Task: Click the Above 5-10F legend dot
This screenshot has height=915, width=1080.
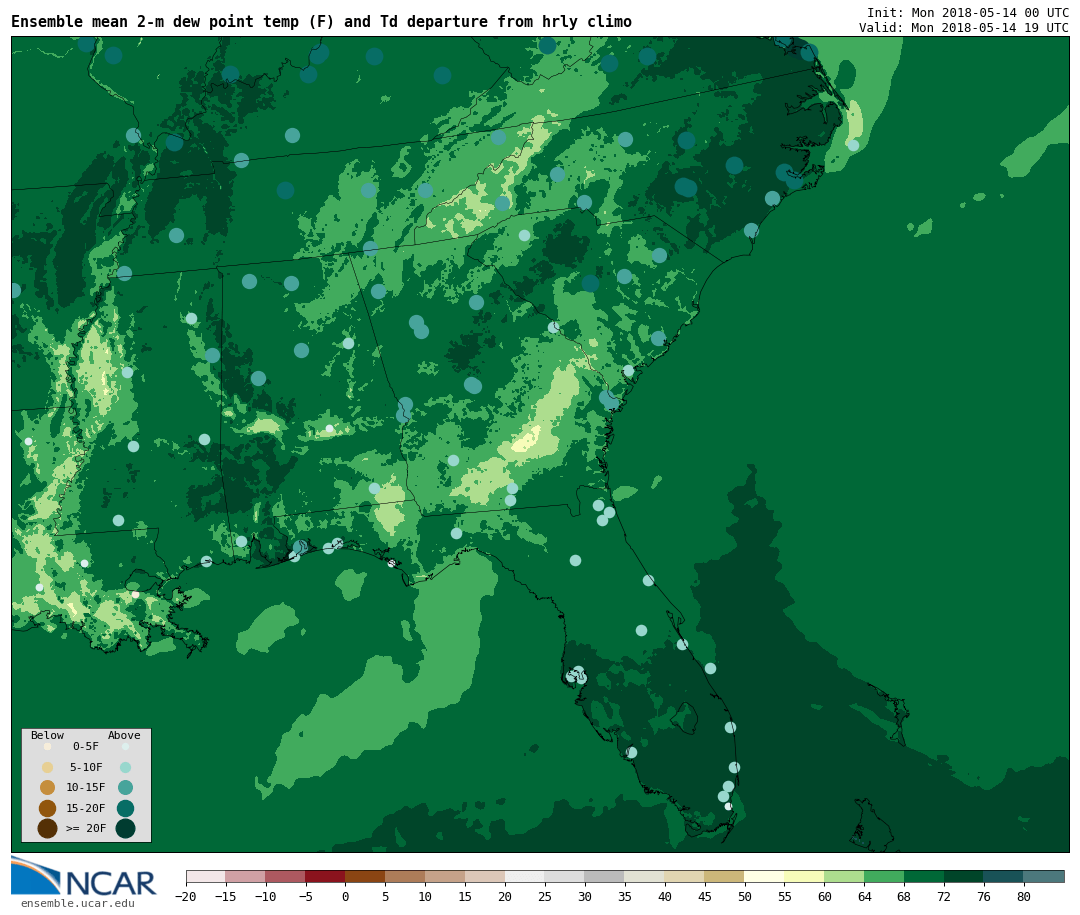Action: pyautogui.click(x=125, y=767)
